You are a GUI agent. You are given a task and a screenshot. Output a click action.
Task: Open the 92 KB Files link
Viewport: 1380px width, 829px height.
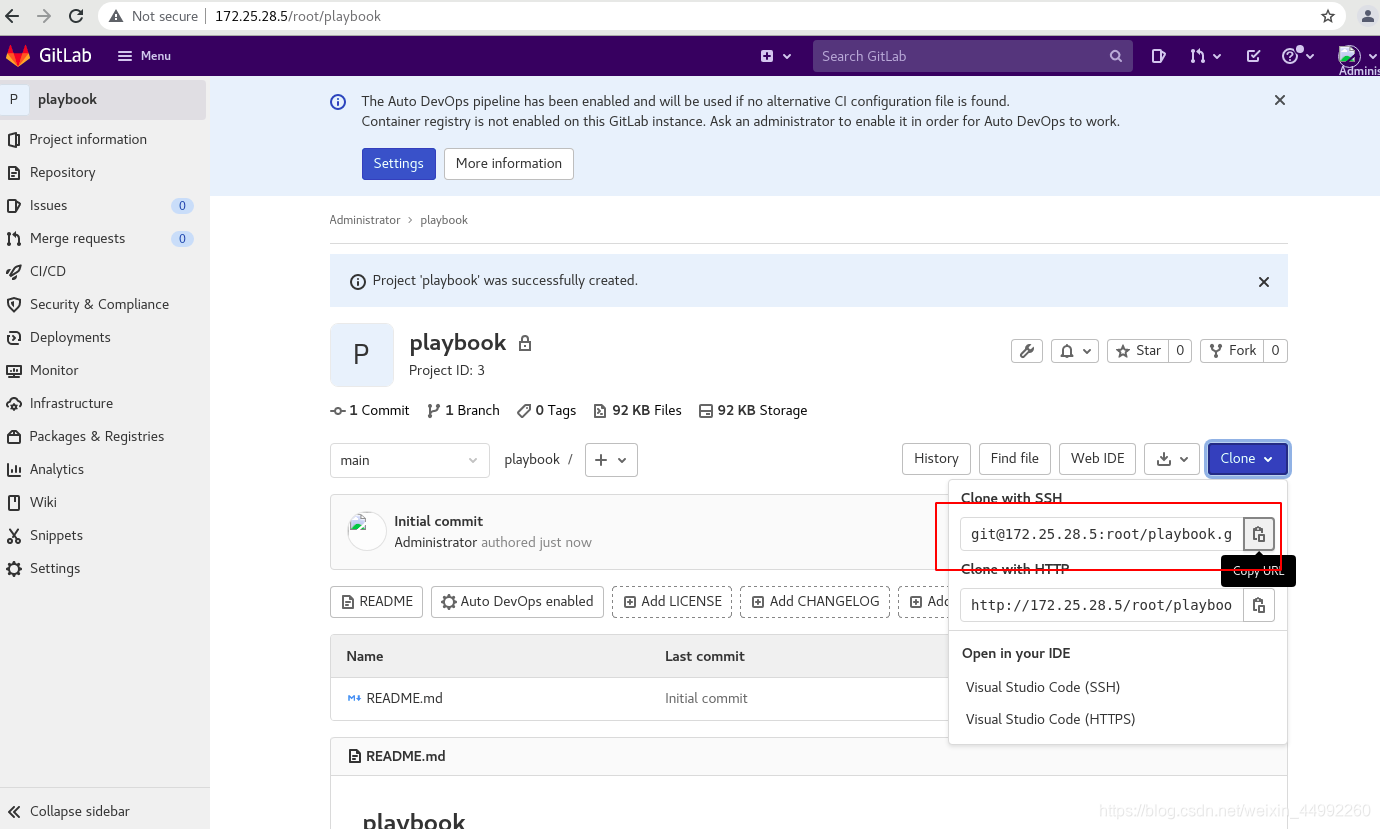click(638, 410)
